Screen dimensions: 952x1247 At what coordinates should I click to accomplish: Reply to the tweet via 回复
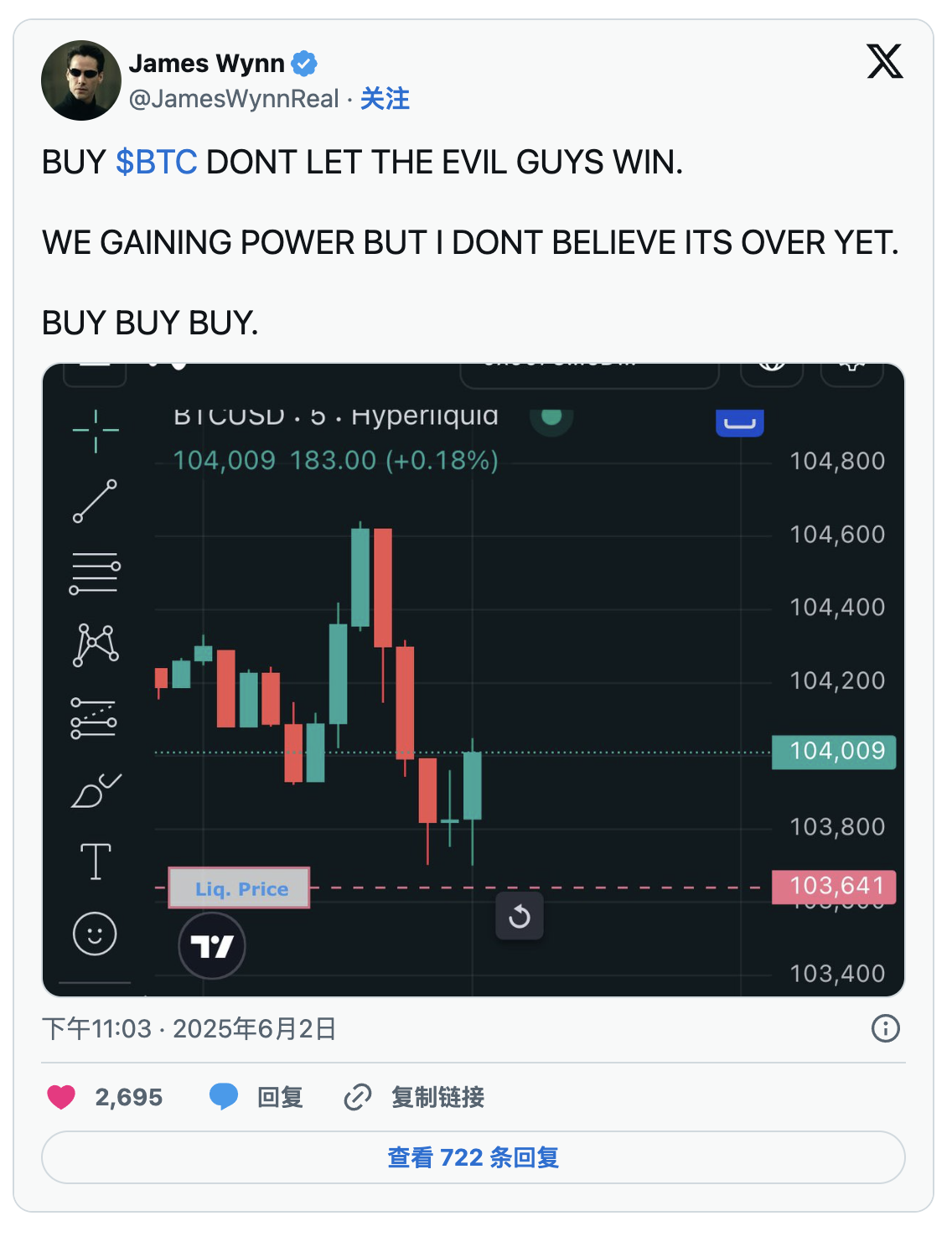click(x=256, y=1097)
